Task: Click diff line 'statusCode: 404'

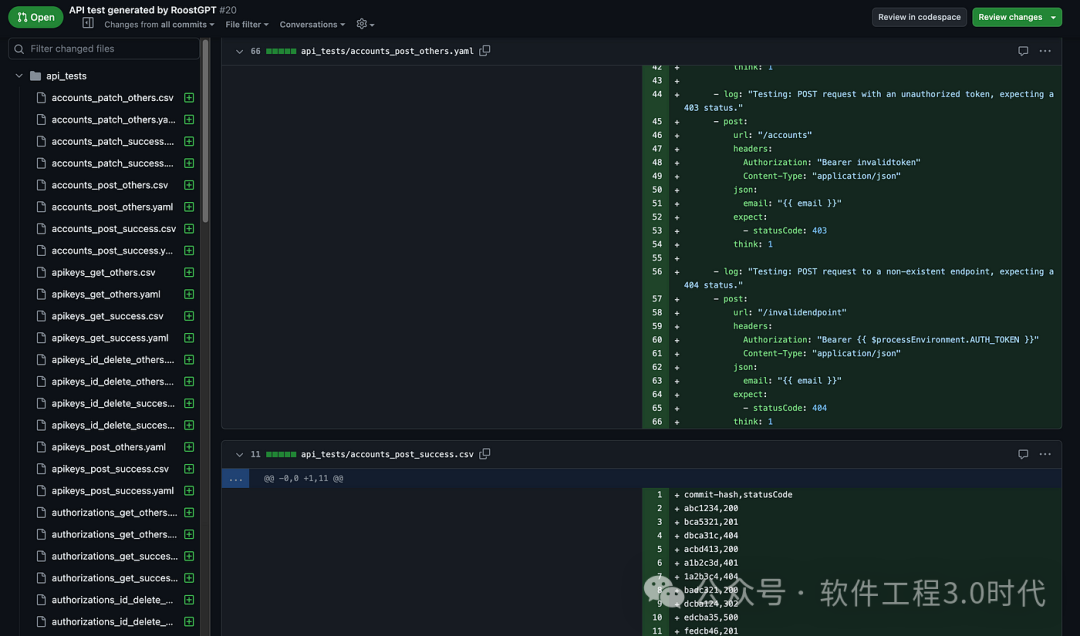Action: (785, 408)
